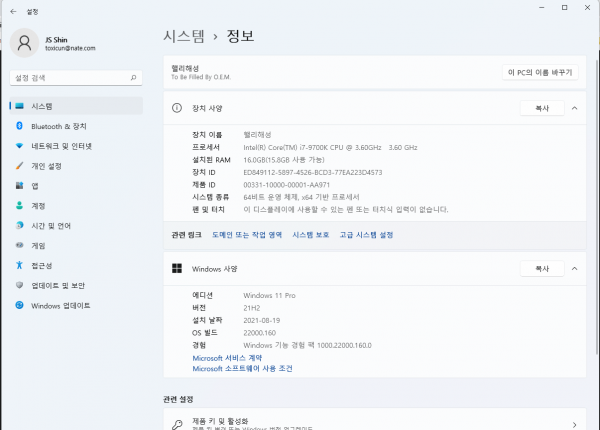Click the install date 2021-08-19
Image resolution: width=600 pixels, height=430 pixels.
262,320
